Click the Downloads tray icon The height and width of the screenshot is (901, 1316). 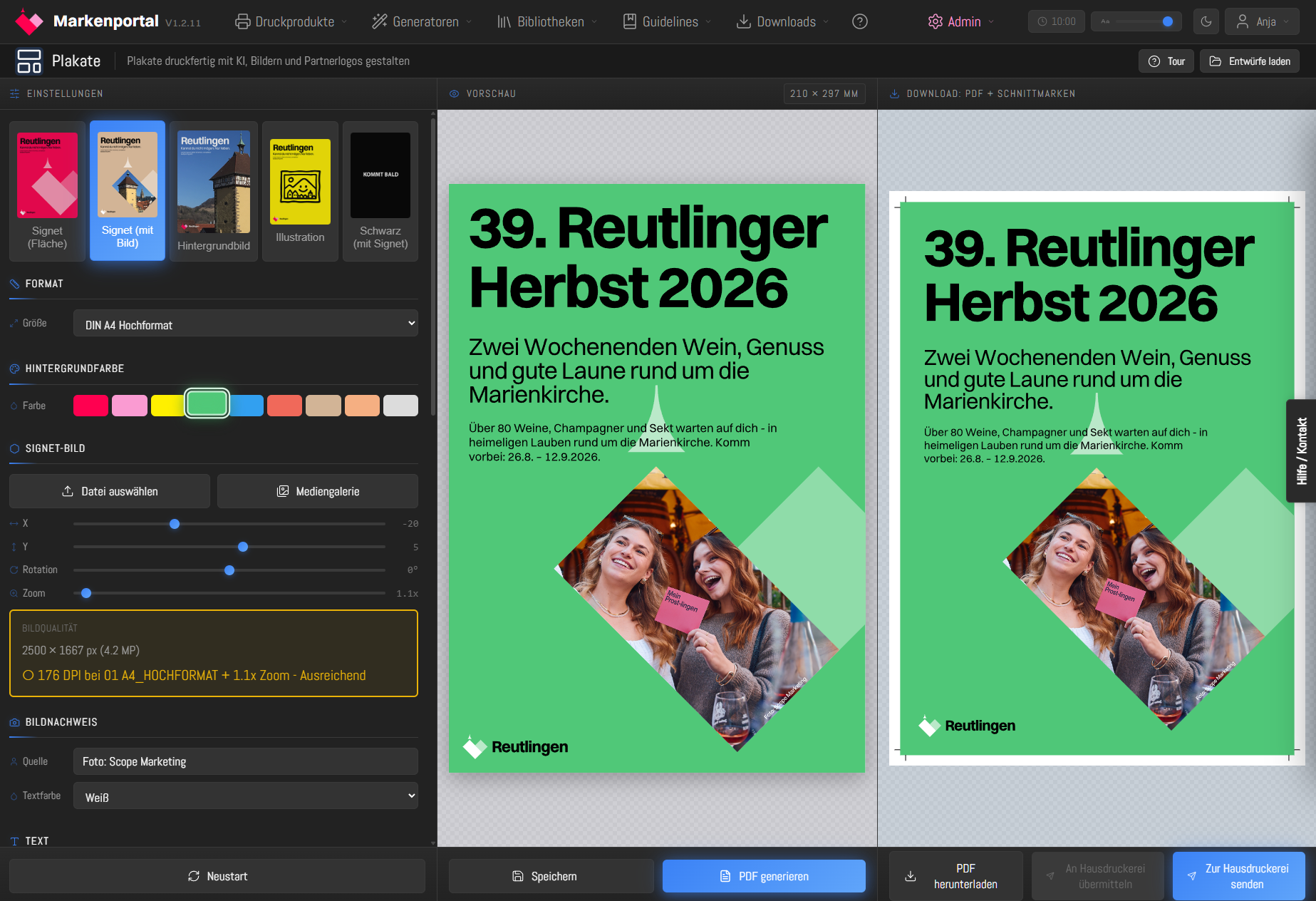[x=744, y=21]
